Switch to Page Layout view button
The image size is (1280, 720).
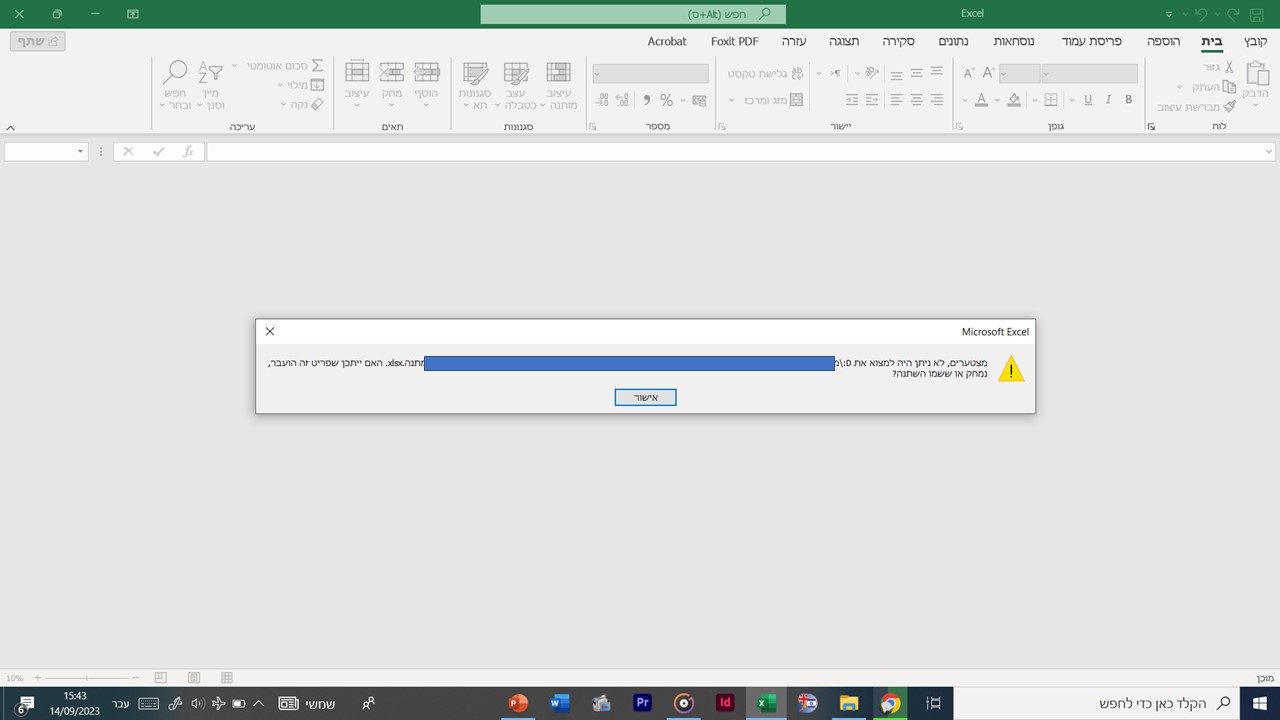pyautogui.click(x=194, y=678)
